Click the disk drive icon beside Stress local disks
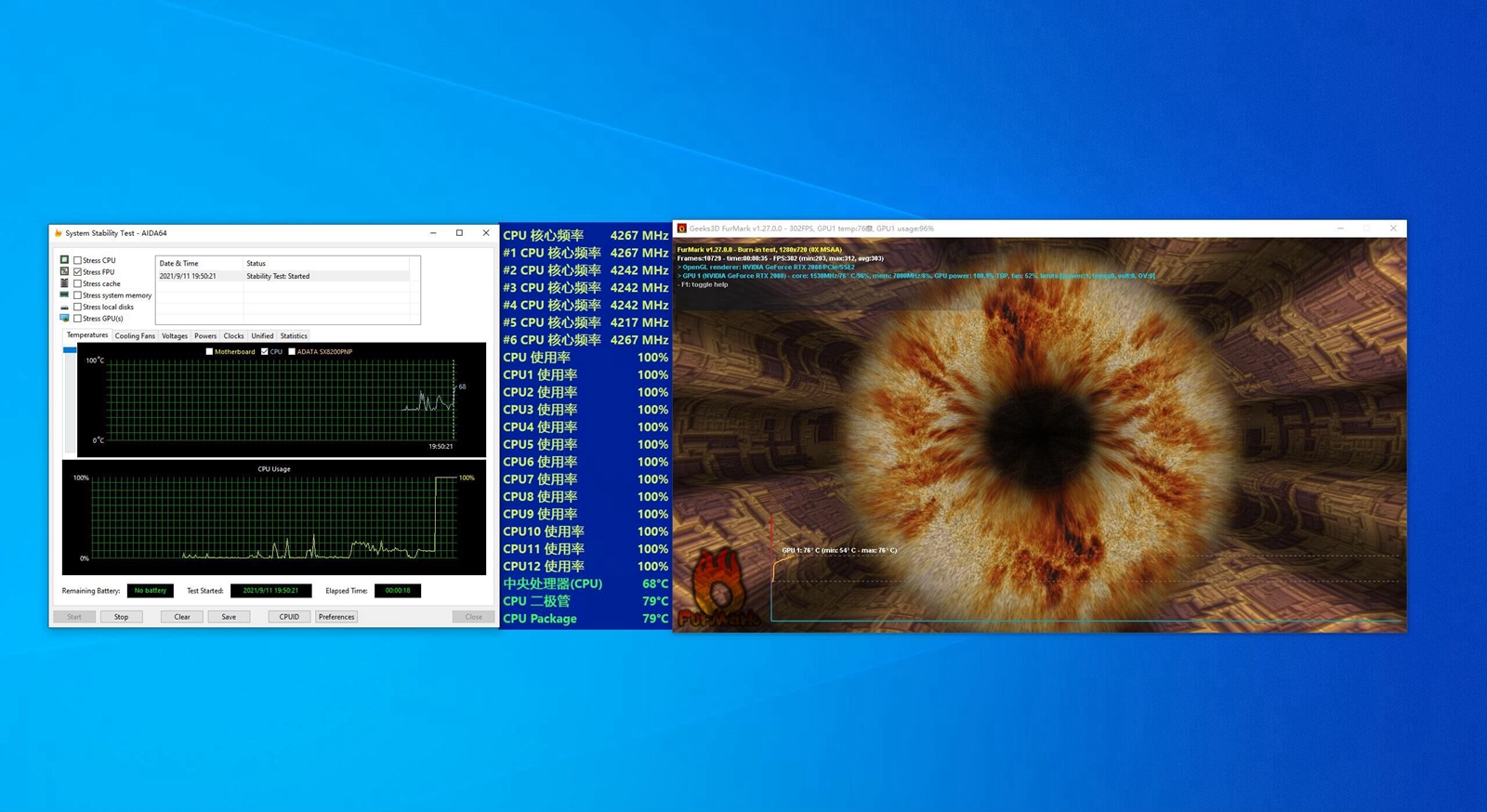This screenshot has height=812, width=1487. [64, 307]
